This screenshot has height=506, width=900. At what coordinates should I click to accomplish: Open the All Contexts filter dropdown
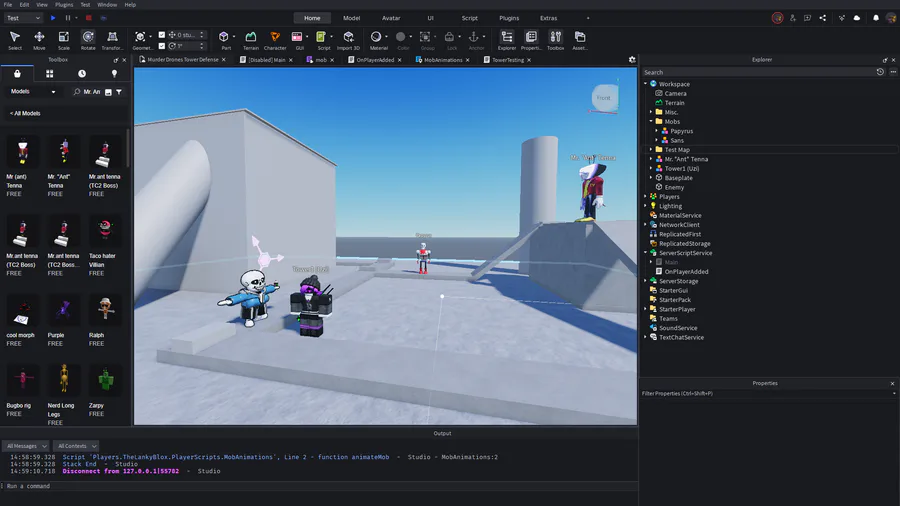point(77,446)
